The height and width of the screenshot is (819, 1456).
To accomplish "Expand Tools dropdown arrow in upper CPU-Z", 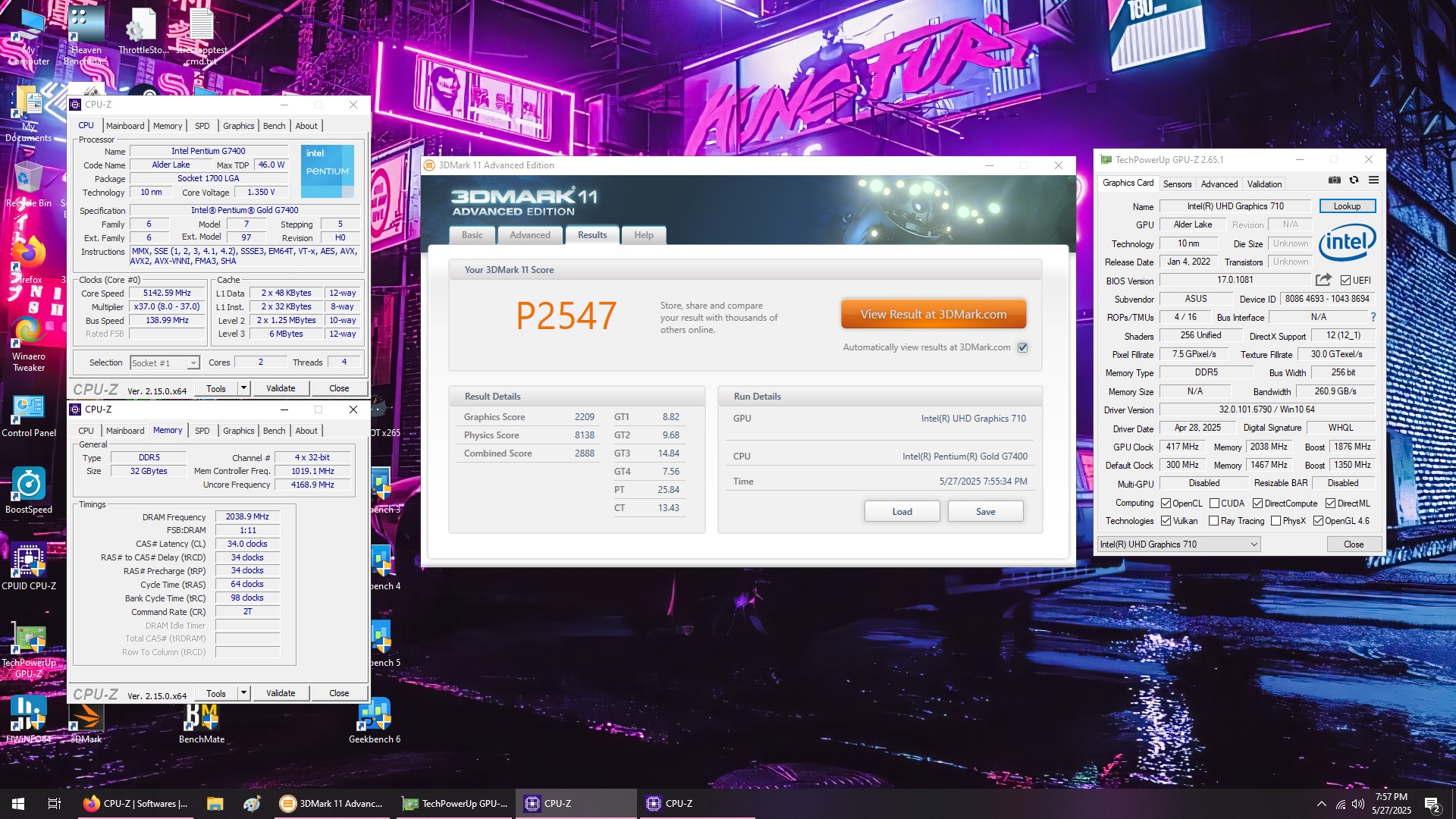I will pyautogui.click(x=243, y=388).
